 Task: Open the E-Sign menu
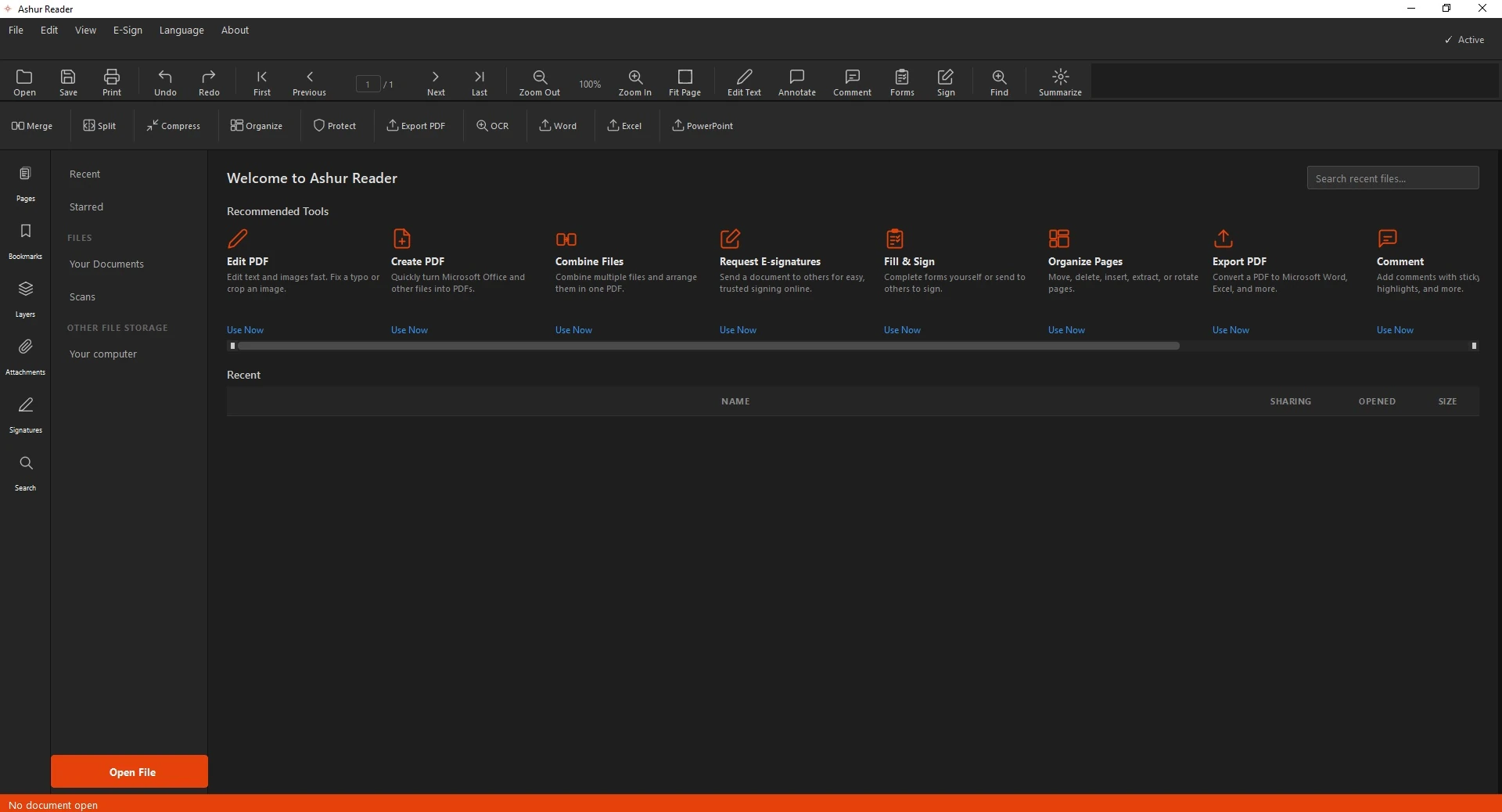(x=128, y=31)
